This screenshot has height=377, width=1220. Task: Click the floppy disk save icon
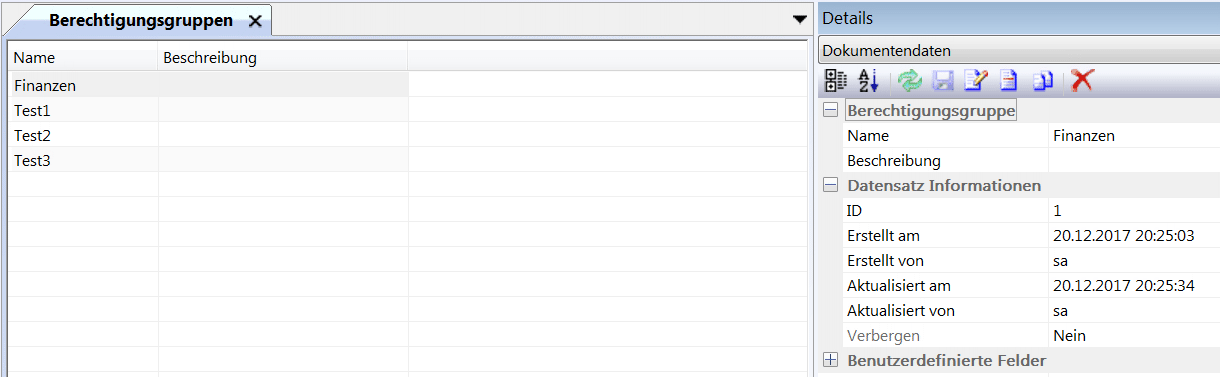pyautogui.click(x=943, y=81)
